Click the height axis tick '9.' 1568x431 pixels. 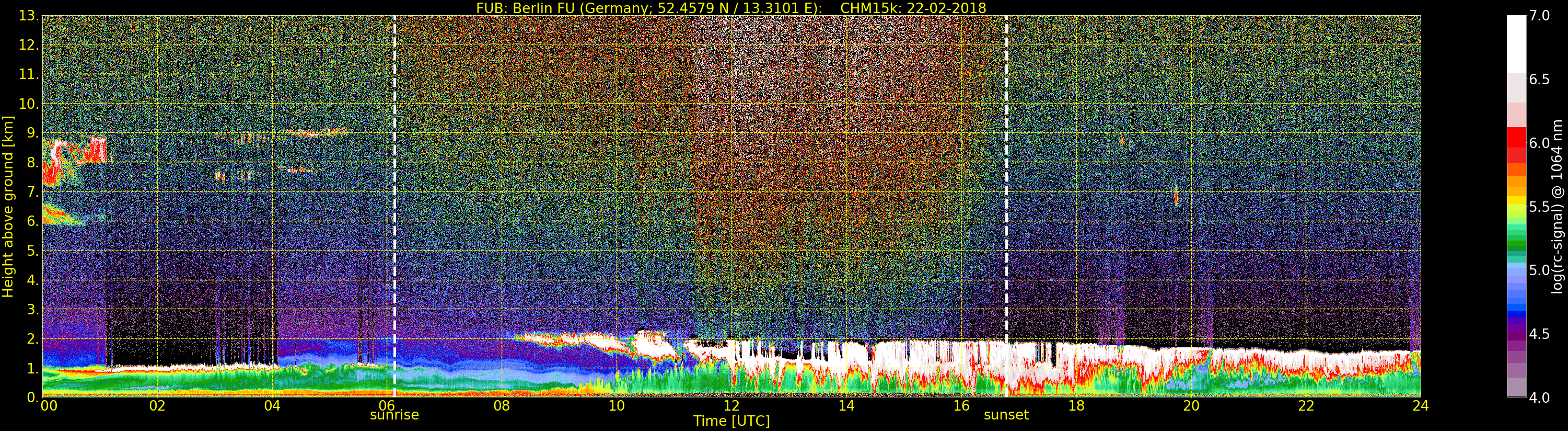(x=32, y=133)
